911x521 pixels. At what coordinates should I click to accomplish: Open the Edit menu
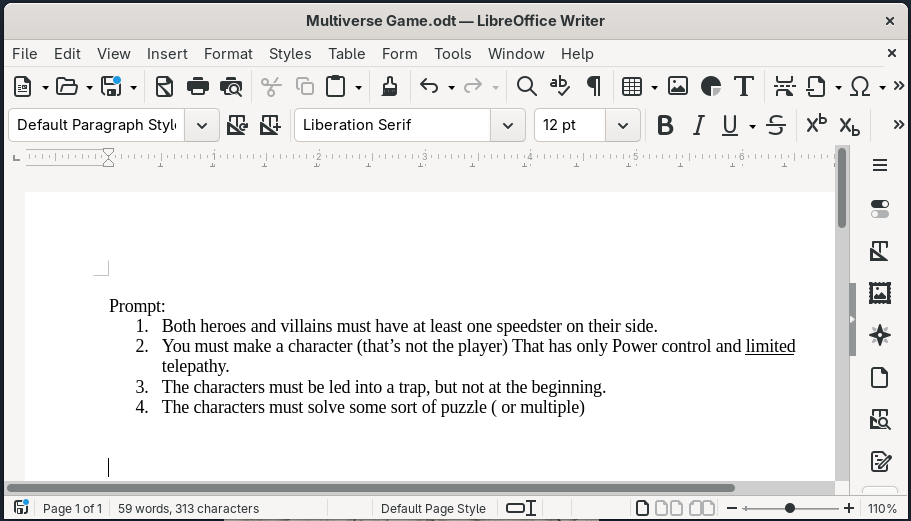[67, 54]
